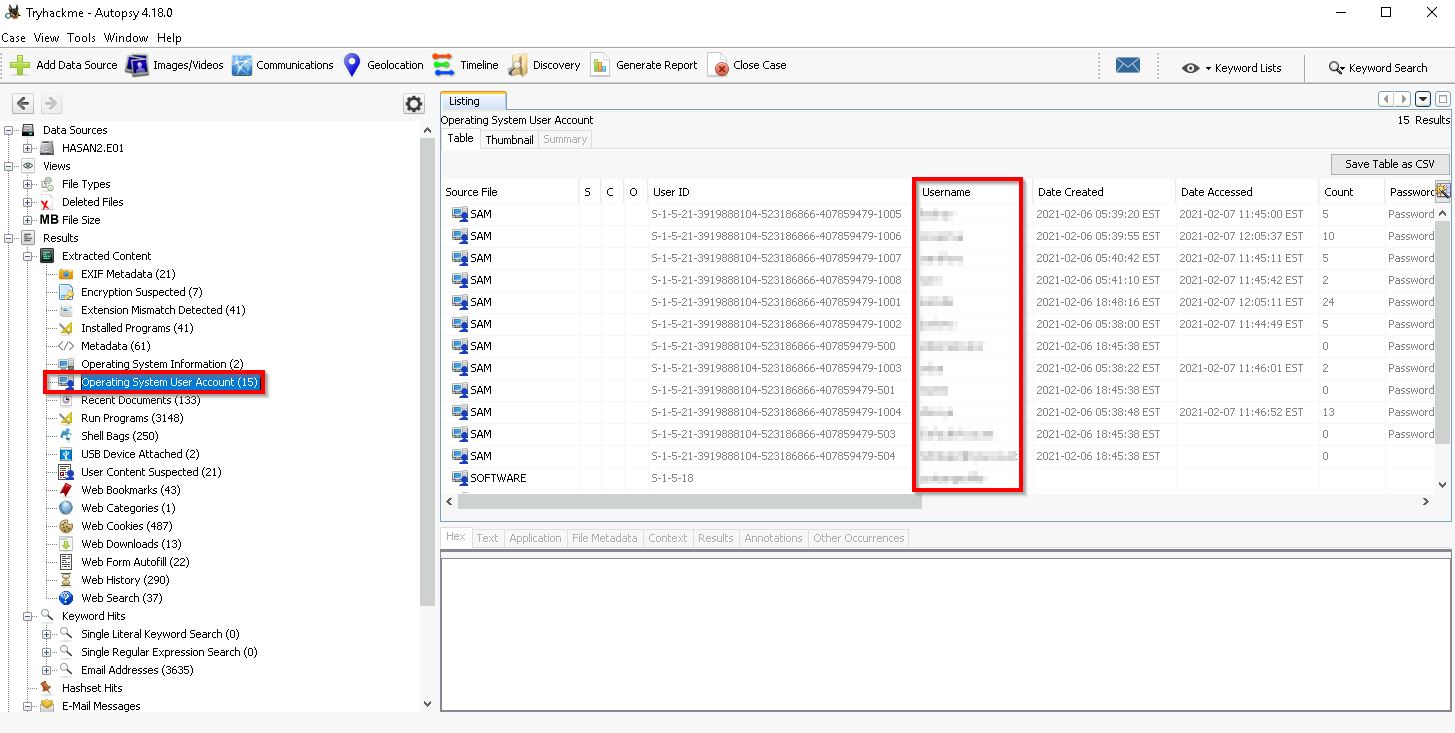Viewport: 1455px width, 733px height.
Task: Expand the File Types node
Action: click(x=29, y=184)
